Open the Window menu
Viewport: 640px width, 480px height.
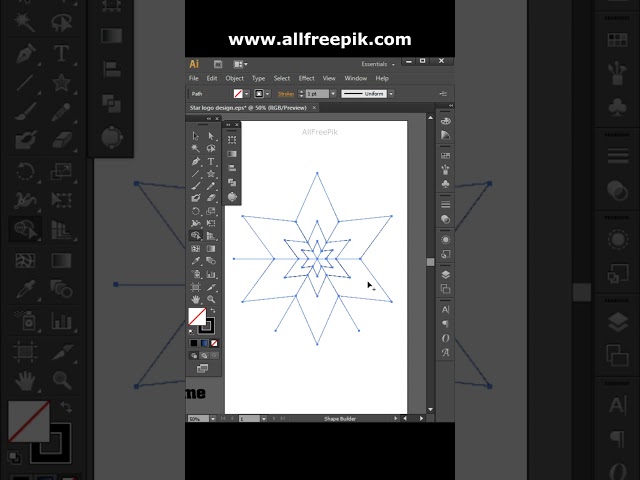356,78
